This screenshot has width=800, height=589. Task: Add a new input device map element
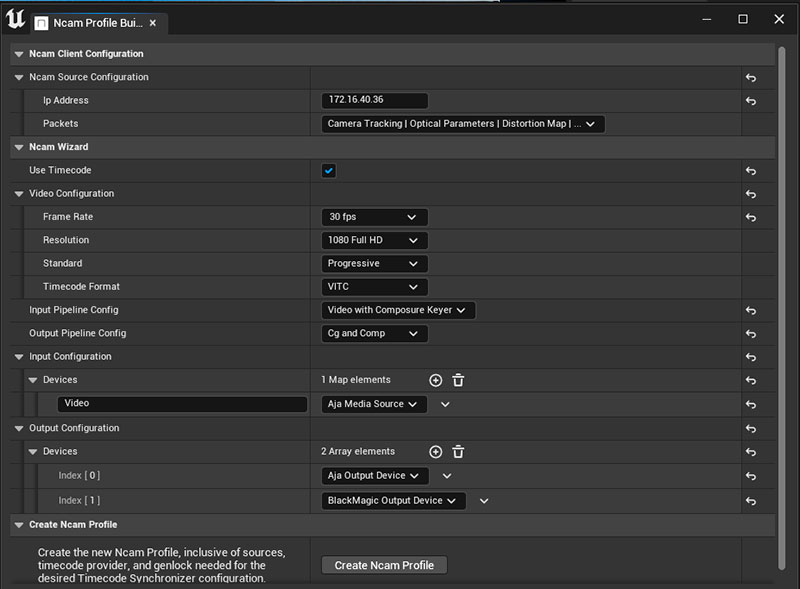coord(435,380)
